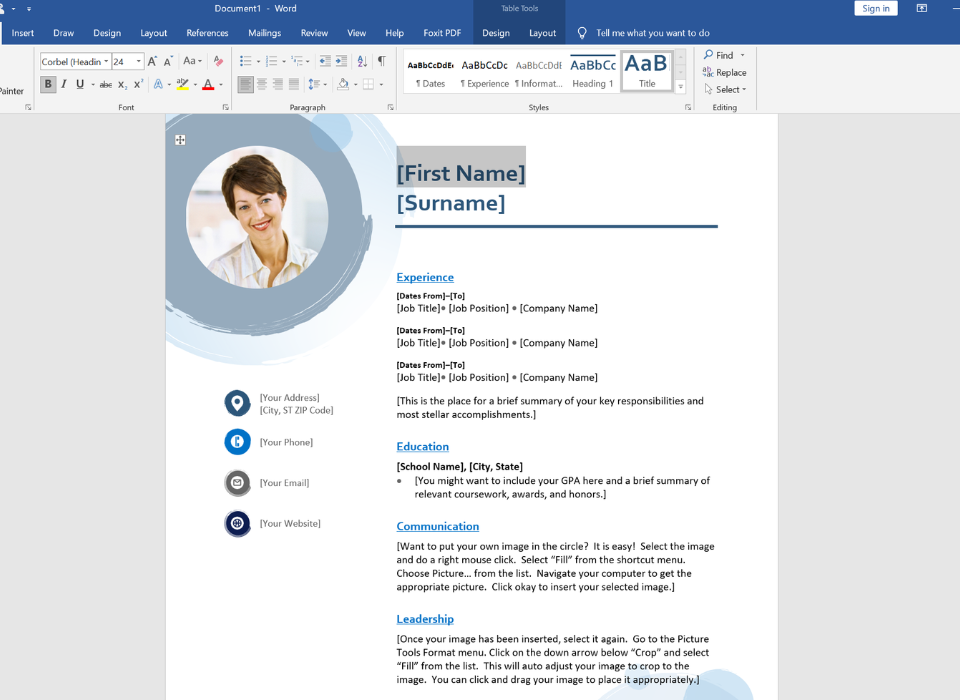Toggle italic formatting
This screenshot has width=960, height=700.
[x=64, y=85]
